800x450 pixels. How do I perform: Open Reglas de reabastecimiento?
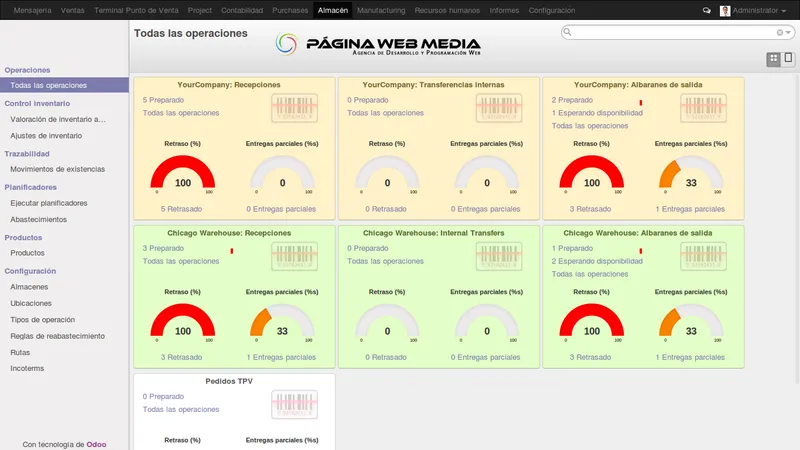pyautogui.click(x=58, y=336)
